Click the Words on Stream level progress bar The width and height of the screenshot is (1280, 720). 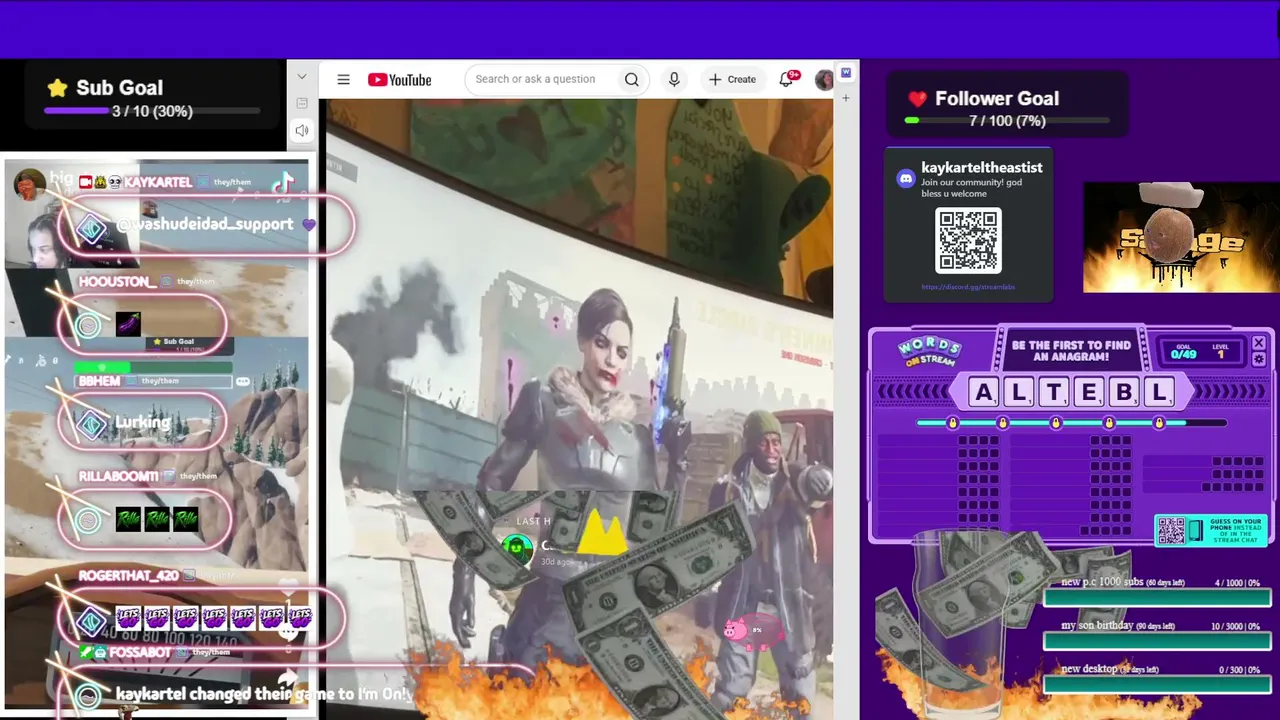(x=1072, y=423)
